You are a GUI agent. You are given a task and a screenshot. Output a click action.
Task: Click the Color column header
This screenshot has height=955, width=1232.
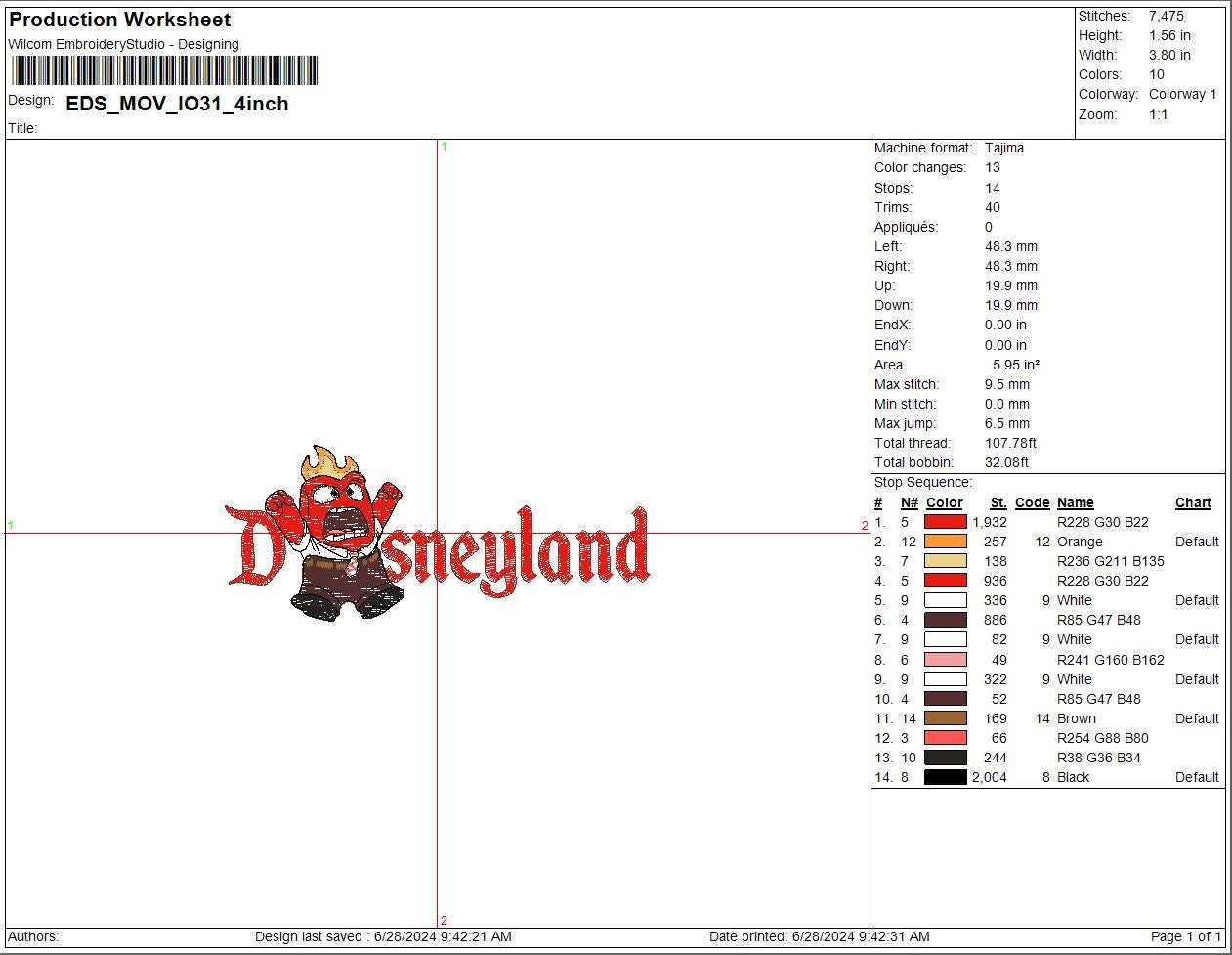point(944,501)
